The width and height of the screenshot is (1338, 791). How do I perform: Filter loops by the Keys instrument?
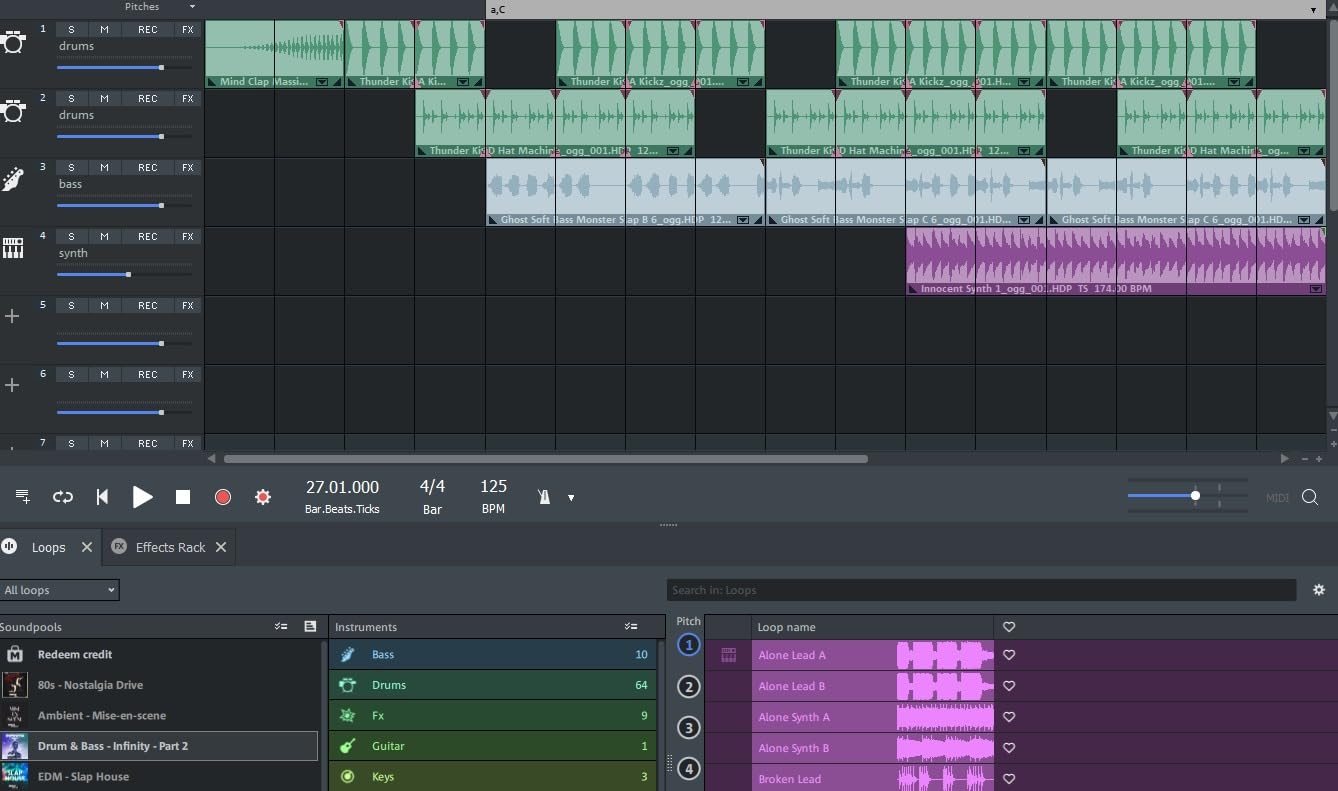(x=492, y=776)
